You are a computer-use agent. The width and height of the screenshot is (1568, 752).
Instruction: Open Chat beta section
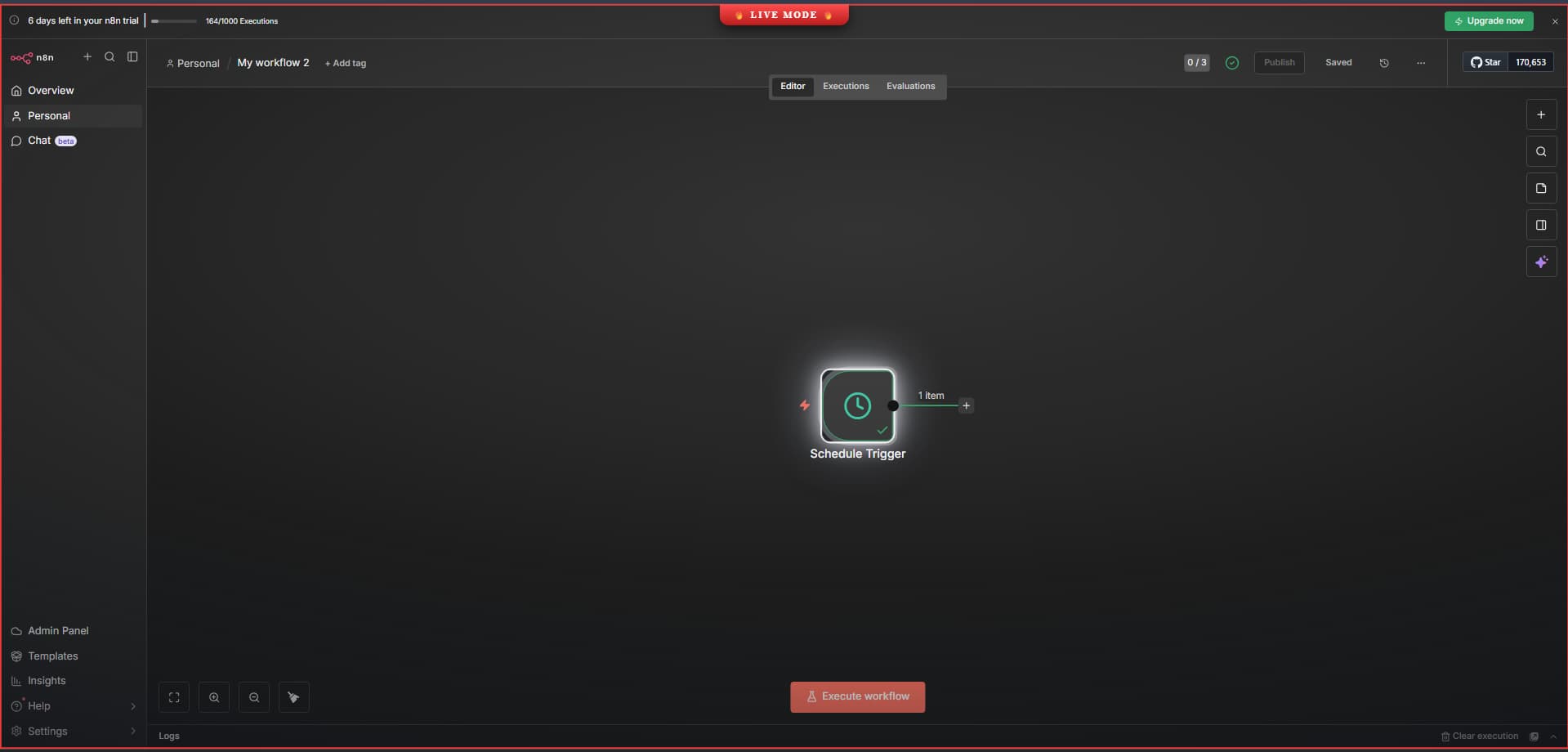coord(72,141)
